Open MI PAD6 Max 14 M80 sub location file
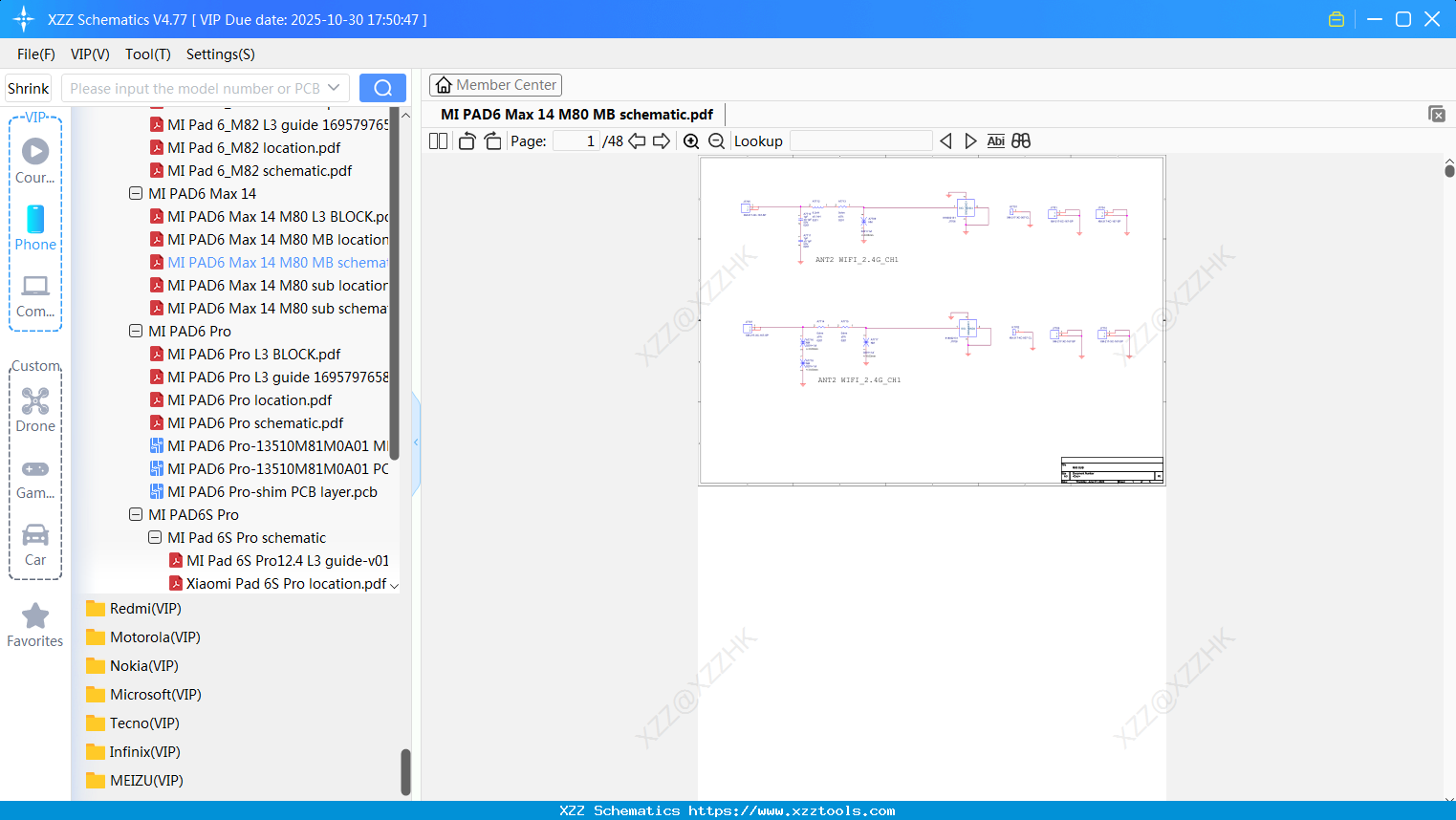The image size is (1456, 820). pos(270,286)
